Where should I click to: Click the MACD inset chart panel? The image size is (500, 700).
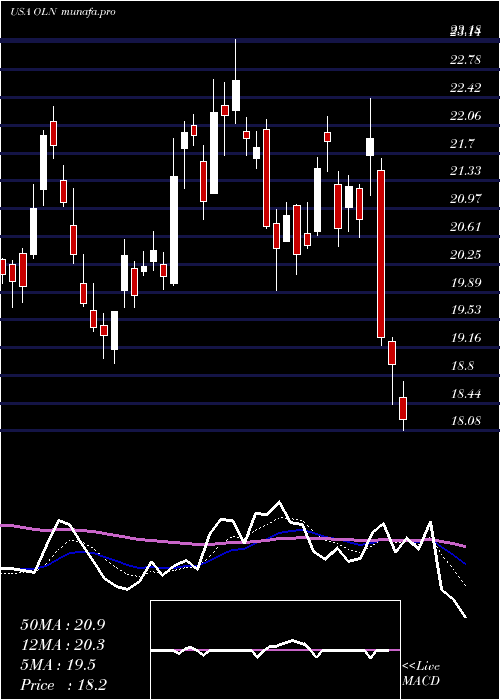275,650
